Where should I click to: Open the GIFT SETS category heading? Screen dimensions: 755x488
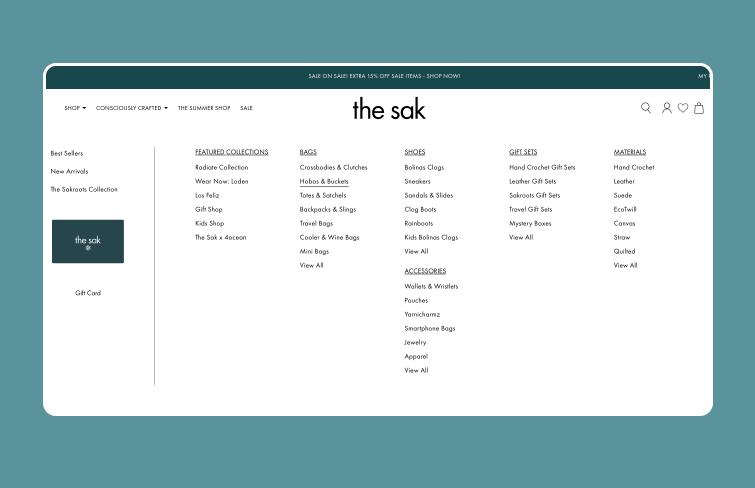(523, 152)
